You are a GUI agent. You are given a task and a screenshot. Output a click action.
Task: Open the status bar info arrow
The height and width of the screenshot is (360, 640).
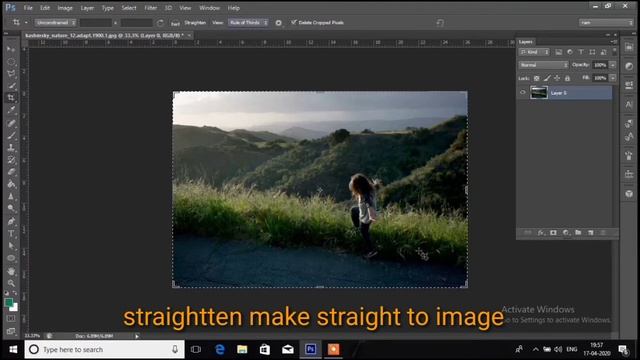pyautogui.click(x=137, y=336)
